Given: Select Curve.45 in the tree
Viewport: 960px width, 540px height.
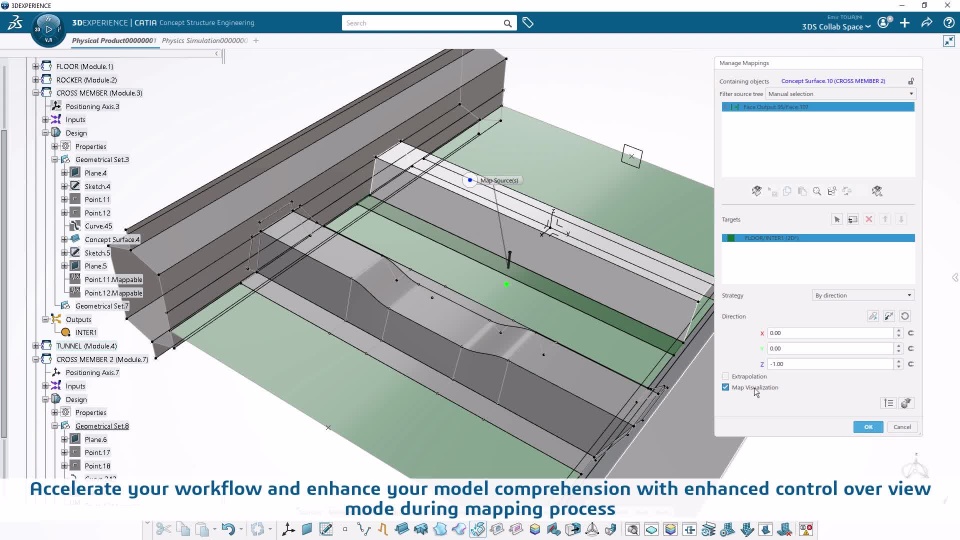Looking at the screenshot, I should coord(98,226).
